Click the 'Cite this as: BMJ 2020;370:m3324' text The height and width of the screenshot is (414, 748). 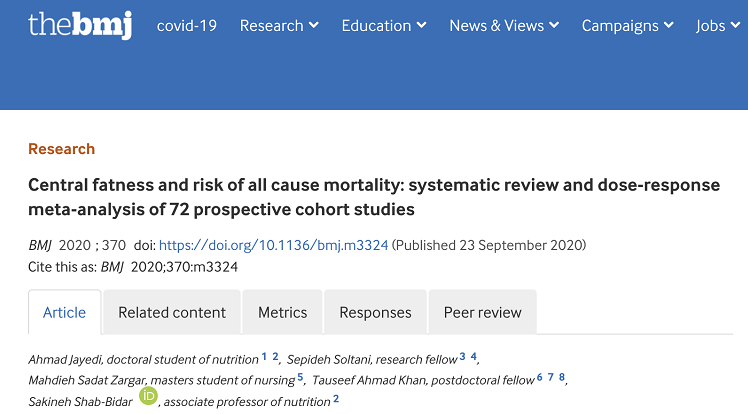pyautogui.click(x=133, y=267)
